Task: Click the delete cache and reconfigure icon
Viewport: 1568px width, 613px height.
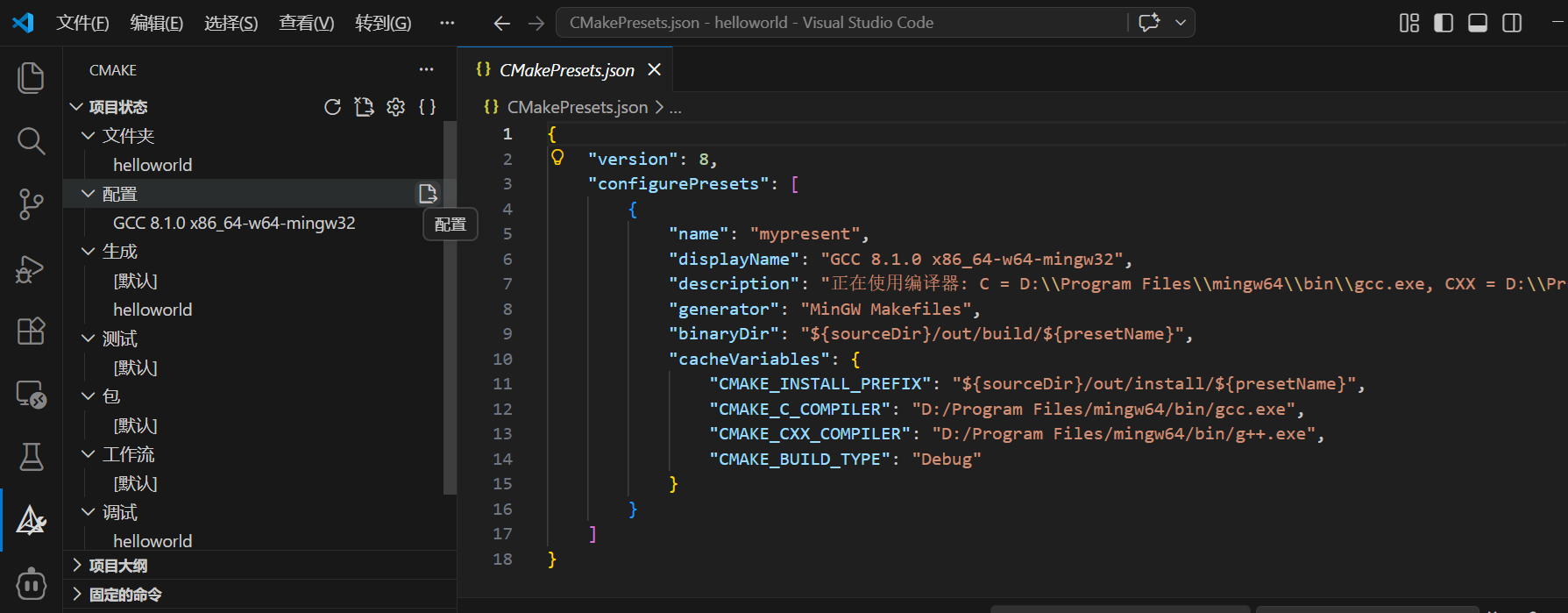Action: tap(364, 107)
